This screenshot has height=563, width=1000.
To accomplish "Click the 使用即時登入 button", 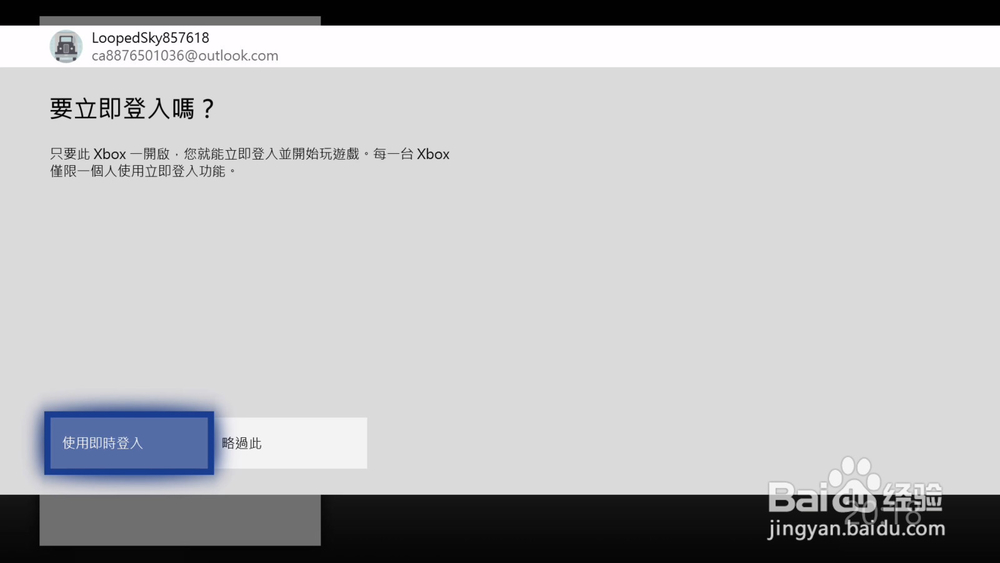I will [129, 443].
